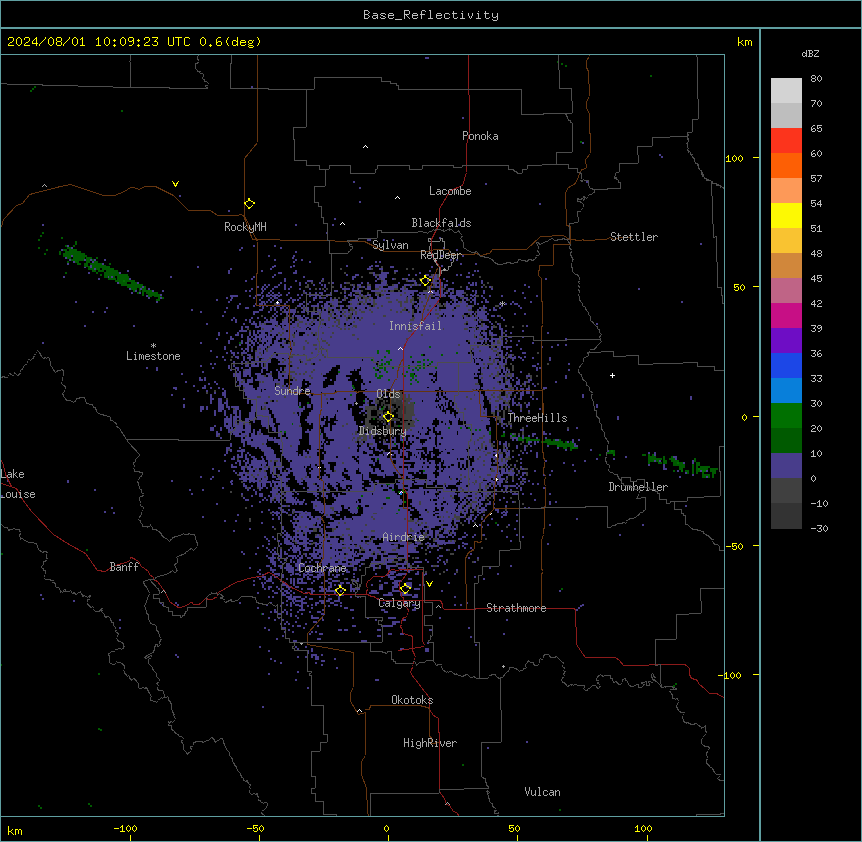
Task: Select the yellow diamond marker between Olds and Didsbury
Action: pos(388,417)
